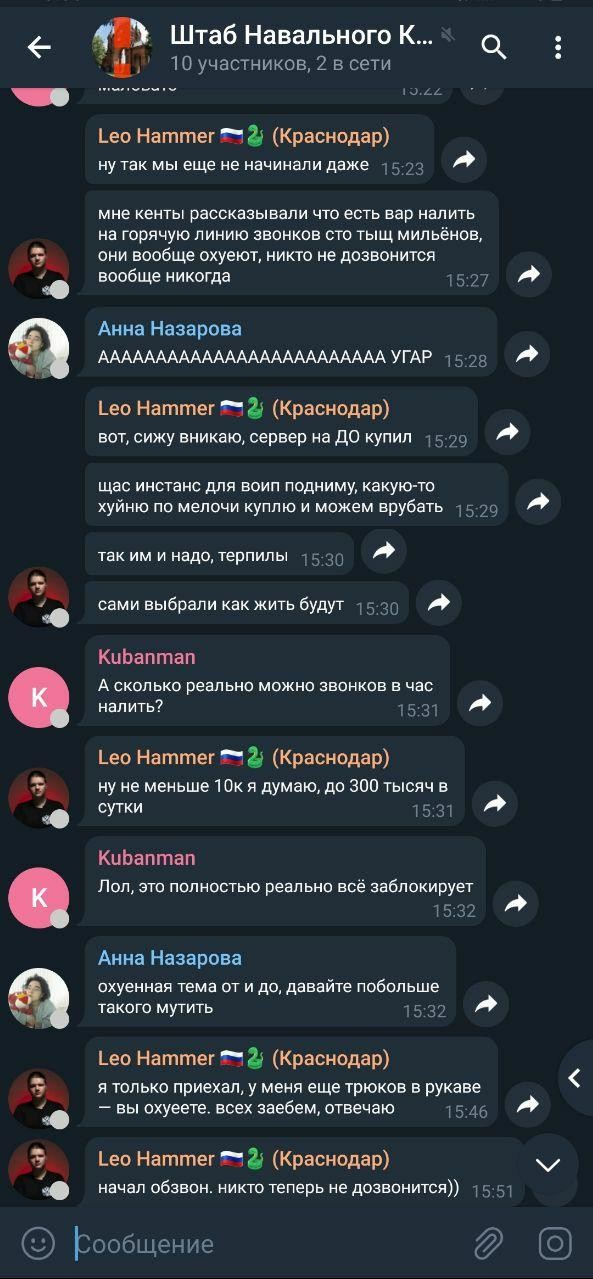
Task: Attach a file using the paperclip icon
Action: click(488, 1243)
